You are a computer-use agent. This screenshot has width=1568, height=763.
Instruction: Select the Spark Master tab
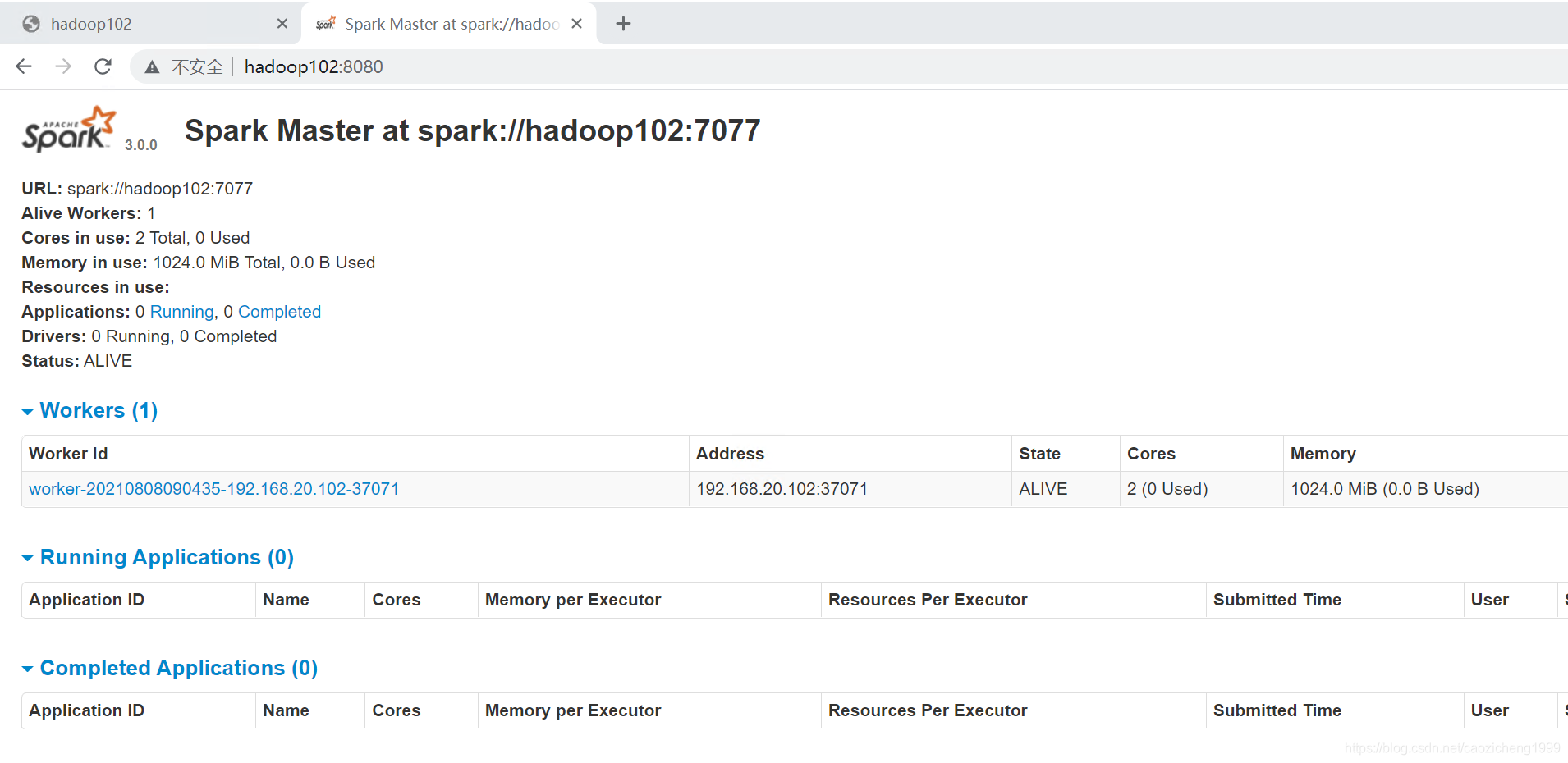tap(448, 24)
